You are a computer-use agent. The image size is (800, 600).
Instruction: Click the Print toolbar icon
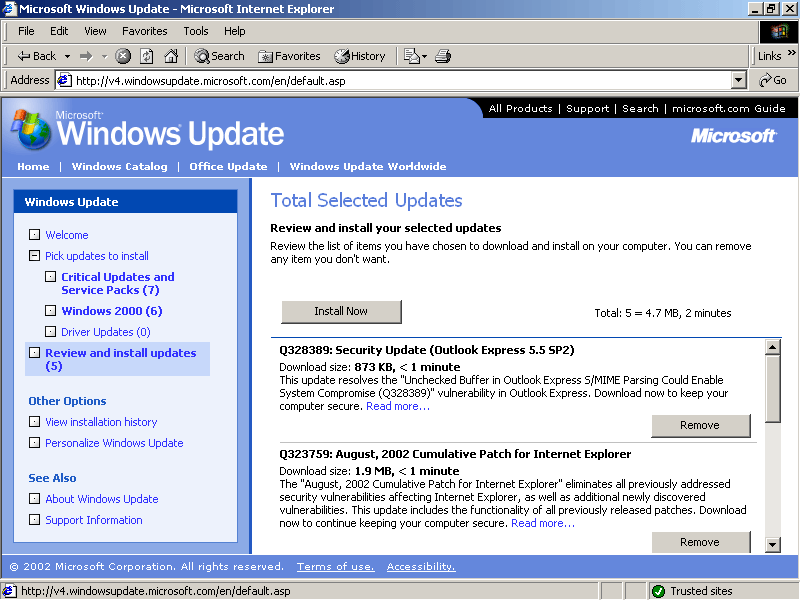(443, 56)
